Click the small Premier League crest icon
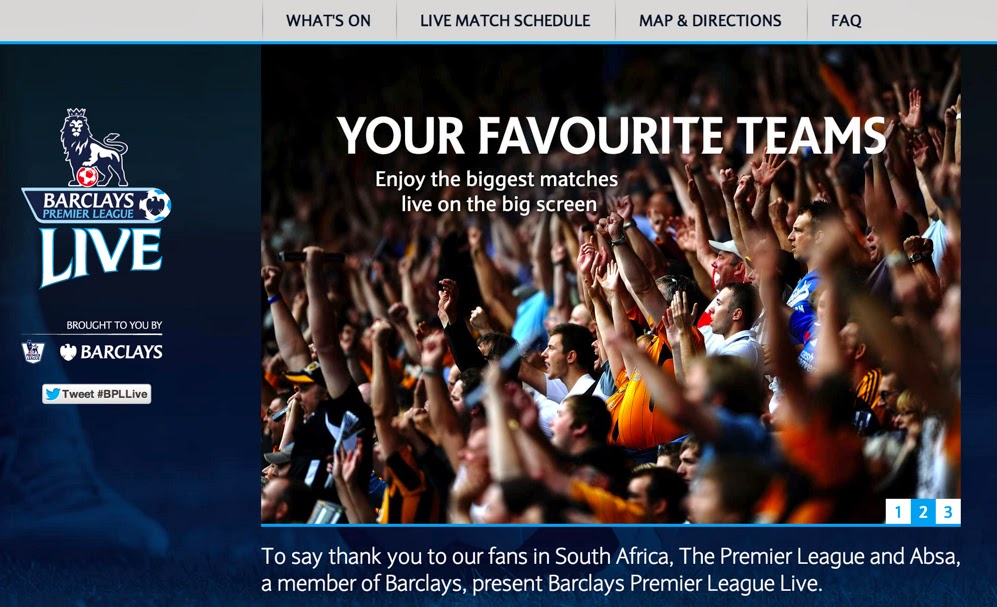Image resolution: width=997 pixels, height=607 pixels. (32, 351)
